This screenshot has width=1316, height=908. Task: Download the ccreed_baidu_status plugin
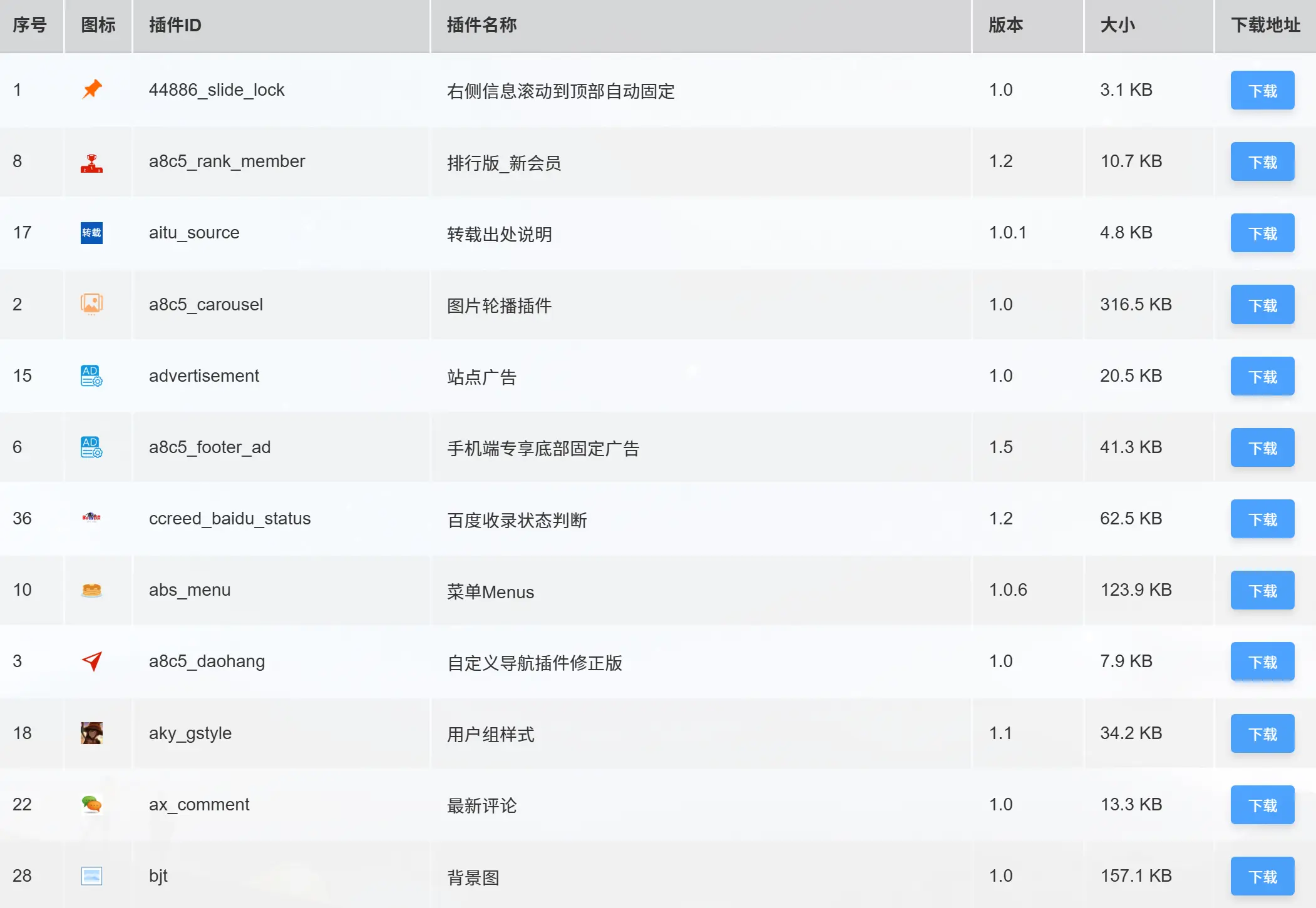tap(1262, 519)
